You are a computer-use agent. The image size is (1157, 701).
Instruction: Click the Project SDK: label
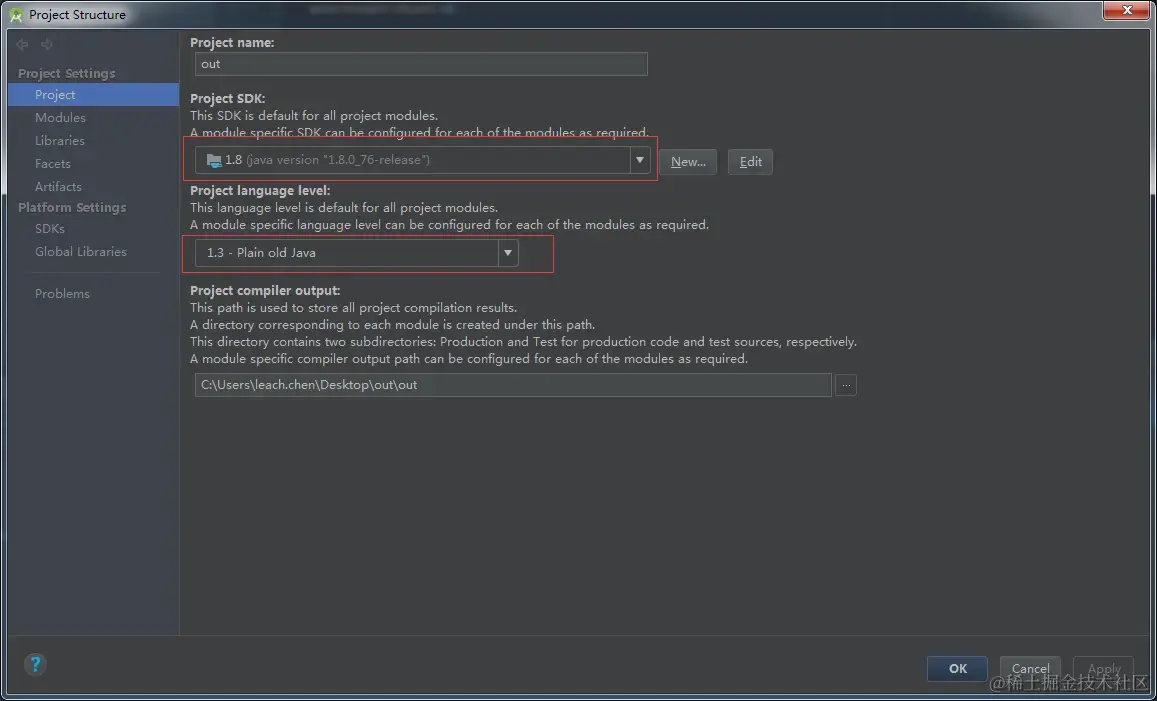[227, 99]
